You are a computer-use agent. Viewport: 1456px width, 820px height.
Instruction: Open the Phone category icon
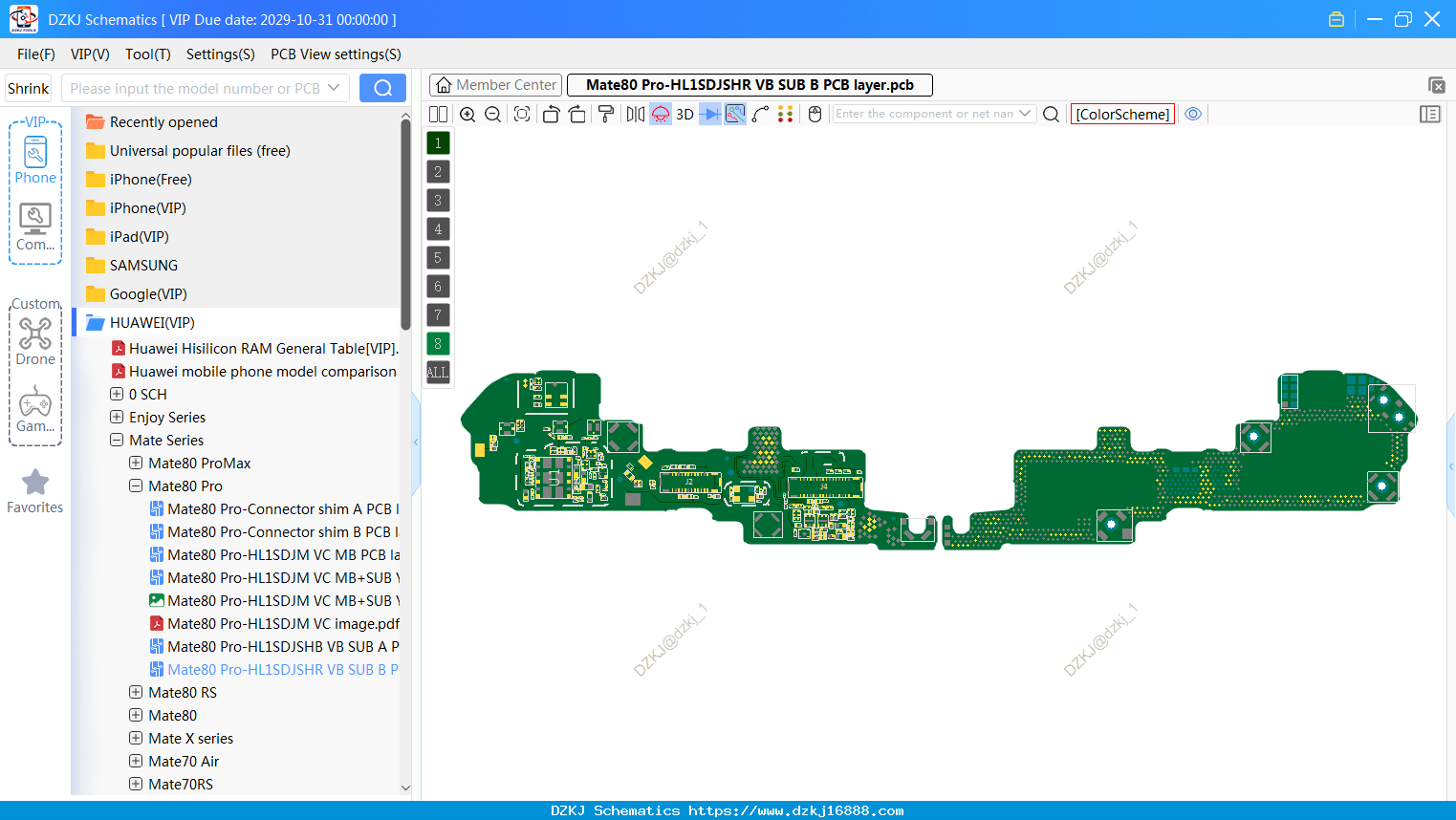tap(35, 161)
